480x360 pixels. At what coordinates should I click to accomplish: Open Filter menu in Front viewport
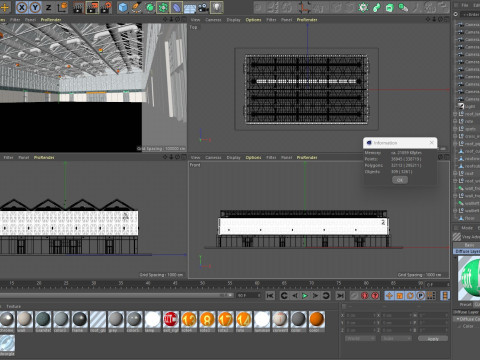[x=271, y=157]
